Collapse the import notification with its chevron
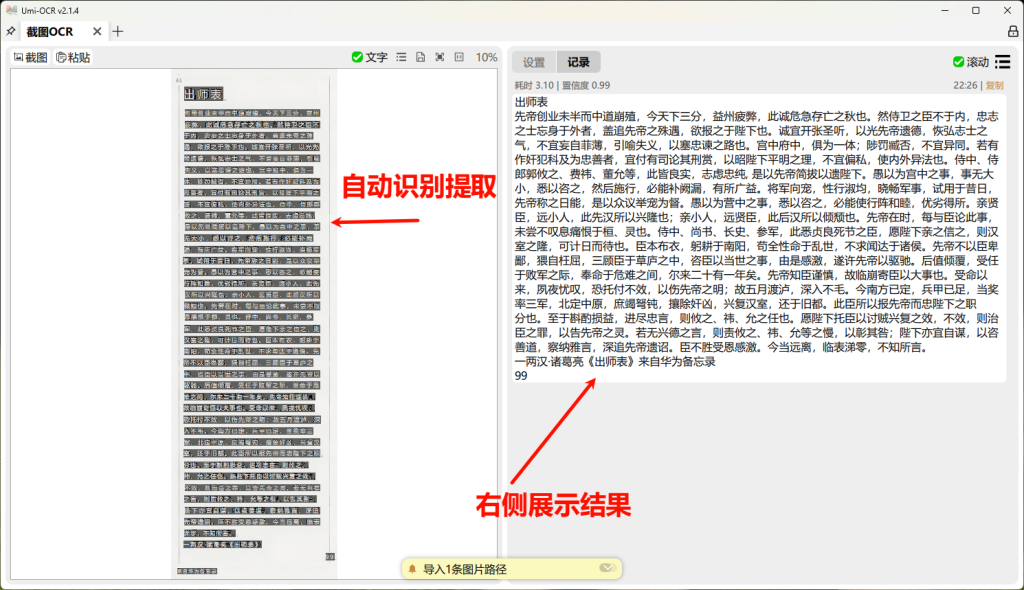The height and width of the screenshot is (590, 1024). click(608, 567)
